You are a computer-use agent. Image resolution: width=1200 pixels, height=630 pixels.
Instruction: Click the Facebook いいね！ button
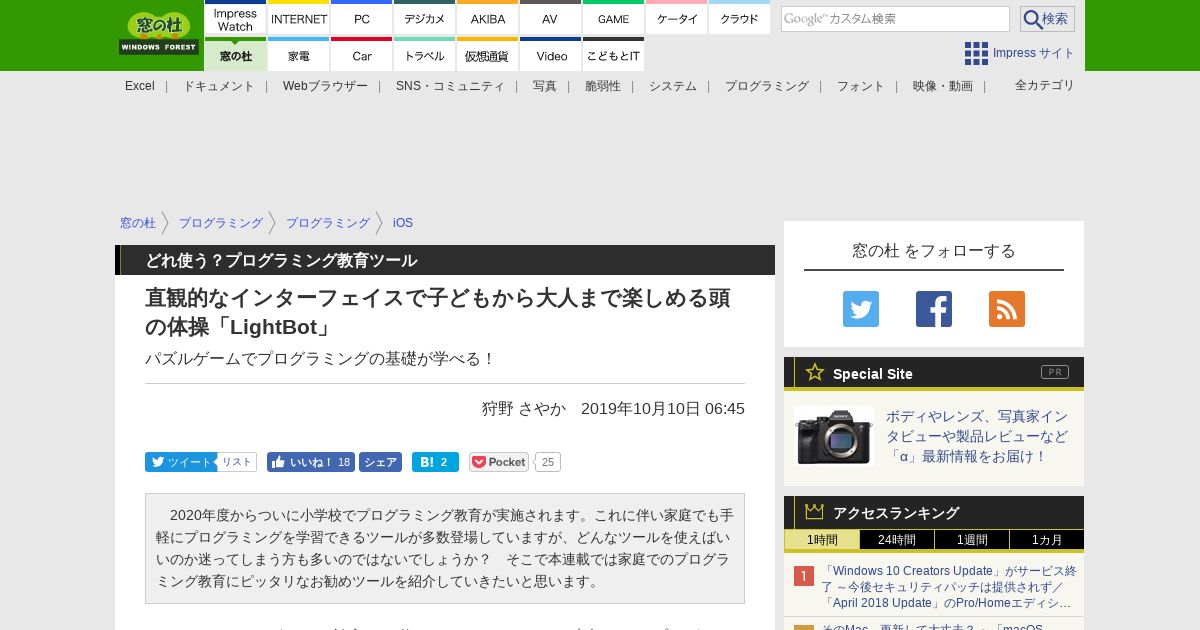point(311,462)
